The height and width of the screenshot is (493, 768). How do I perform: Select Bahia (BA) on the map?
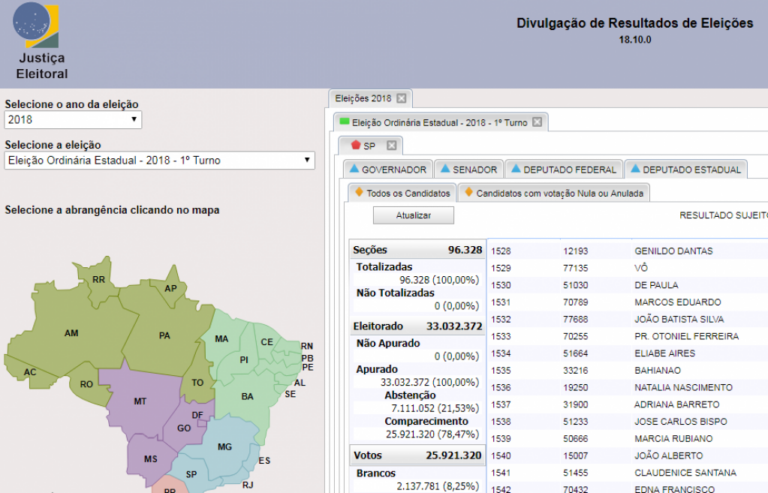click(247, 396)
